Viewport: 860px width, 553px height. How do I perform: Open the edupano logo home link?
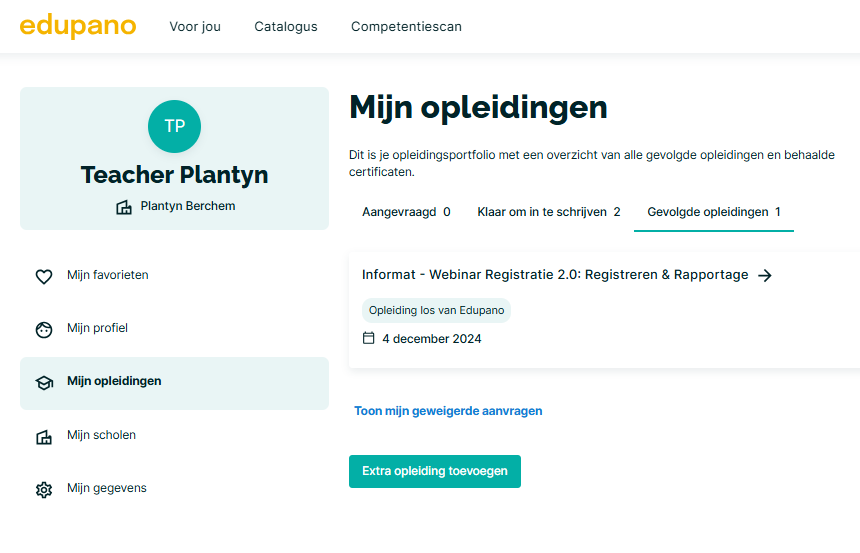click(78, 26)
